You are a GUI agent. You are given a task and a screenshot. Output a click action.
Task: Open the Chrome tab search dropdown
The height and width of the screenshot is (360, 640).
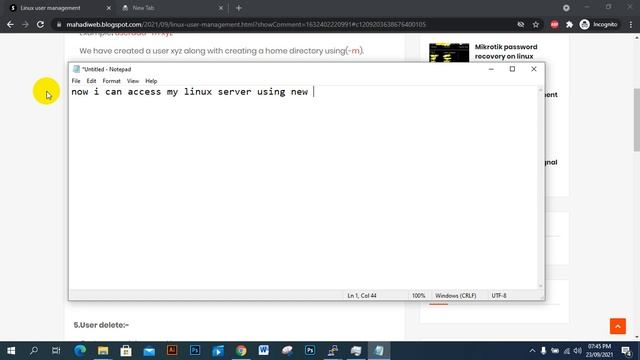(566, 8)
